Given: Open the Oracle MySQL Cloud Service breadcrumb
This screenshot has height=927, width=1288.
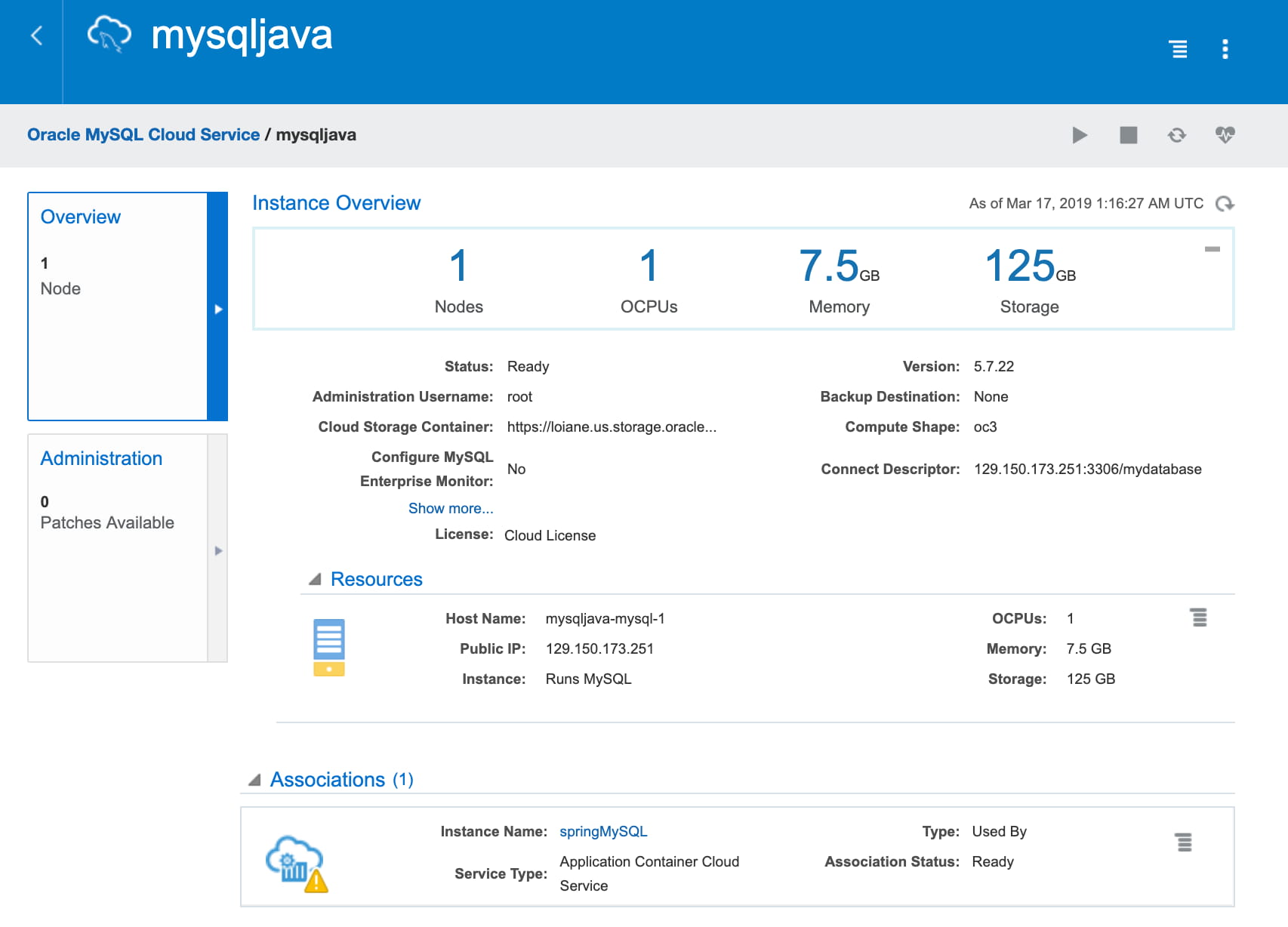Looking at the screenshot, I should coord(143,135).
